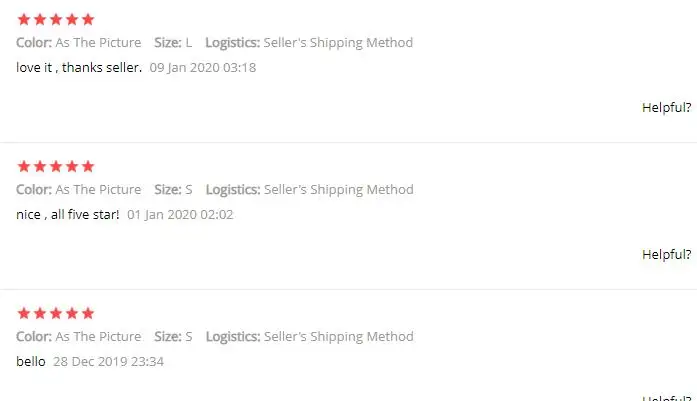Click the fifth star of the "love it" review
The height and width of the screenshot is (401, 697).
(x=88, y=19)
